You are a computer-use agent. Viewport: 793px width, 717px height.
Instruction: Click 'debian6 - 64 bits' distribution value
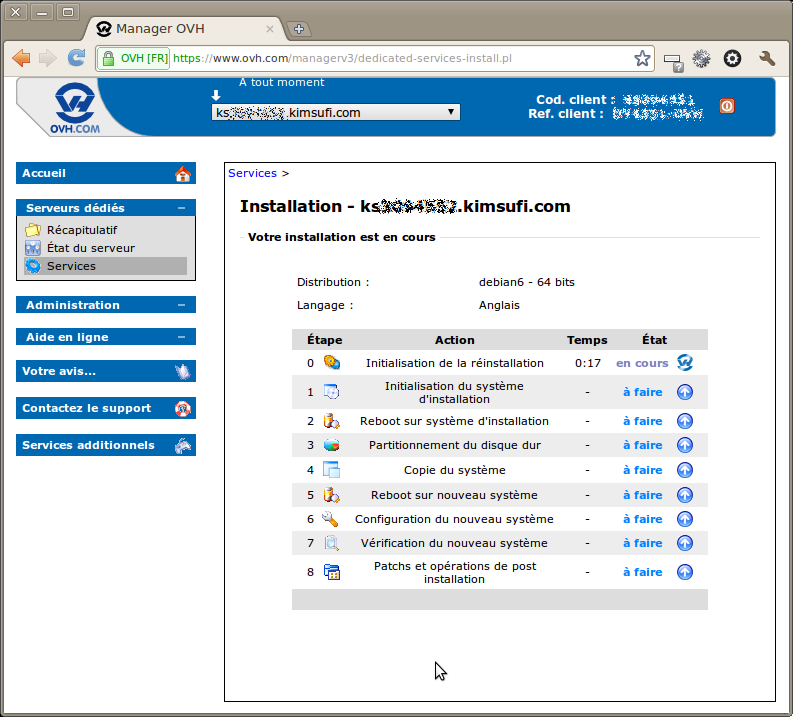pos(526,282)
